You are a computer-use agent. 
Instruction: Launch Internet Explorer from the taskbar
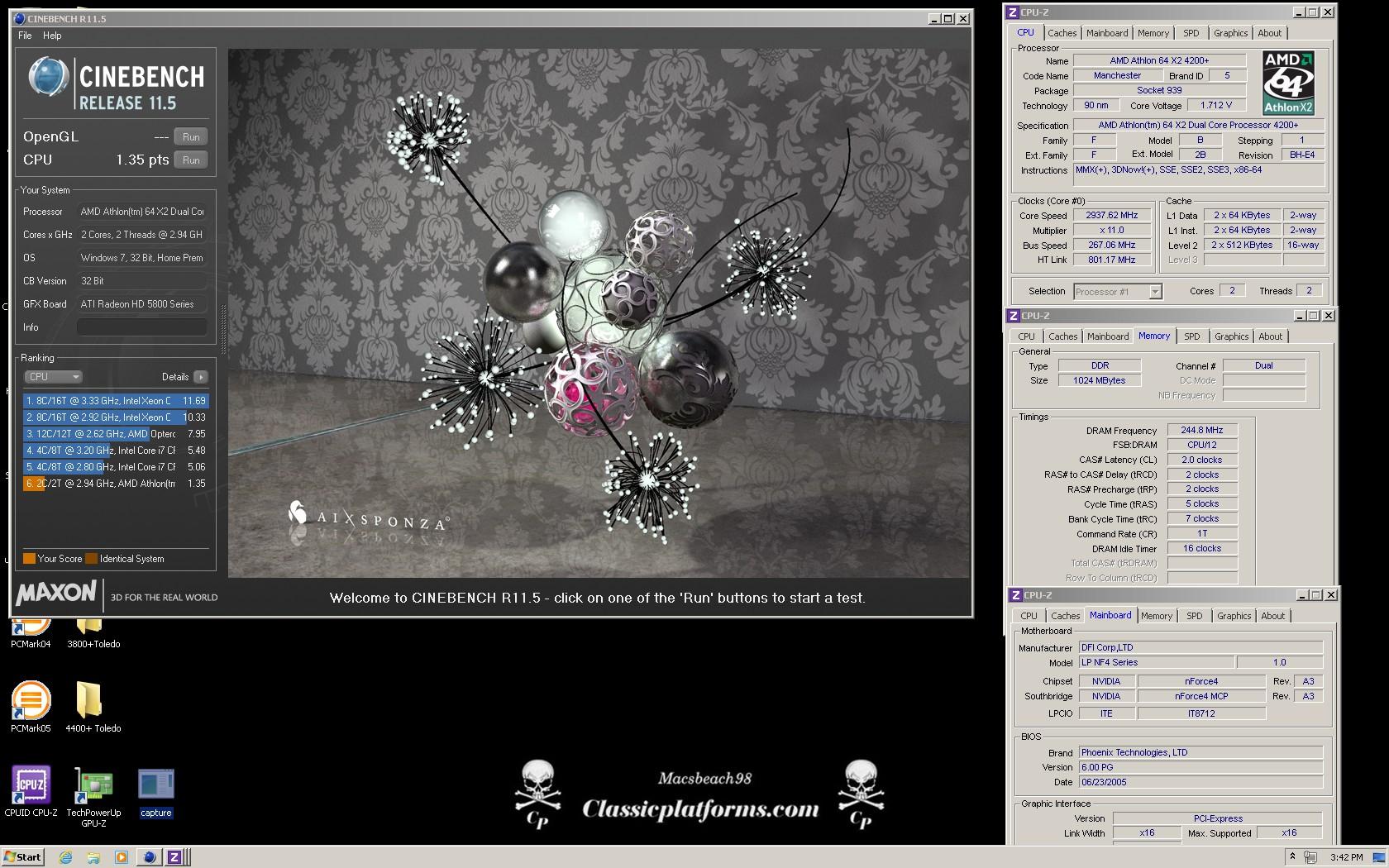pos(66,857)
